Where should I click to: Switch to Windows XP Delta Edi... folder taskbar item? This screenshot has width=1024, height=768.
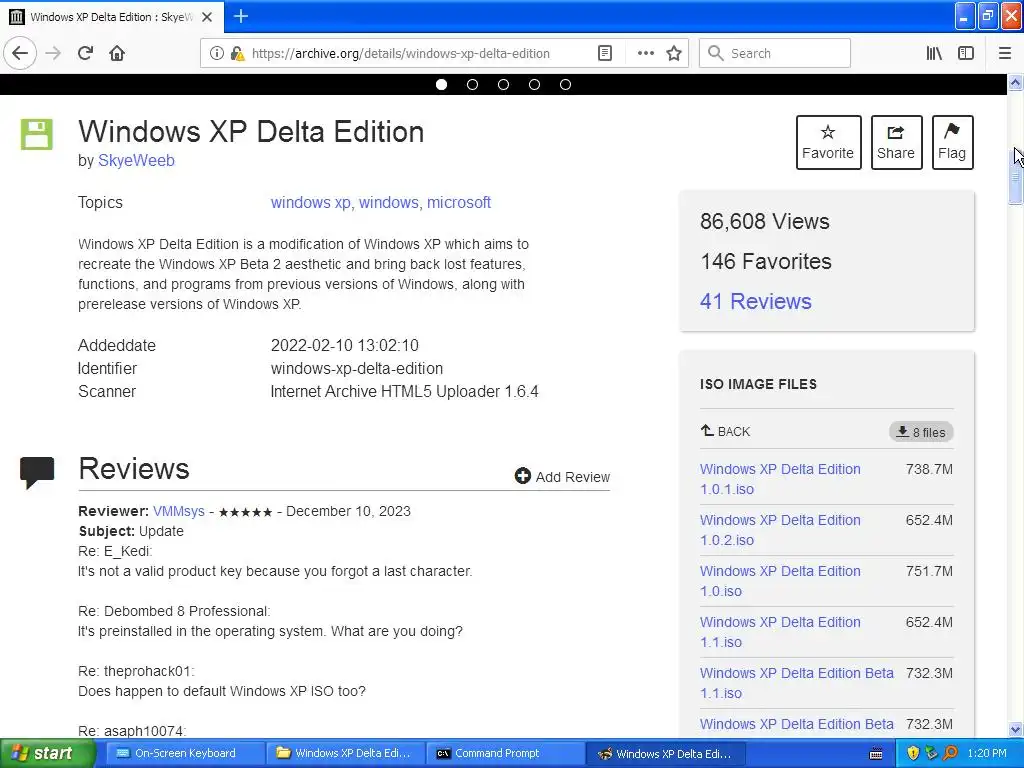[x=344, y=754]
